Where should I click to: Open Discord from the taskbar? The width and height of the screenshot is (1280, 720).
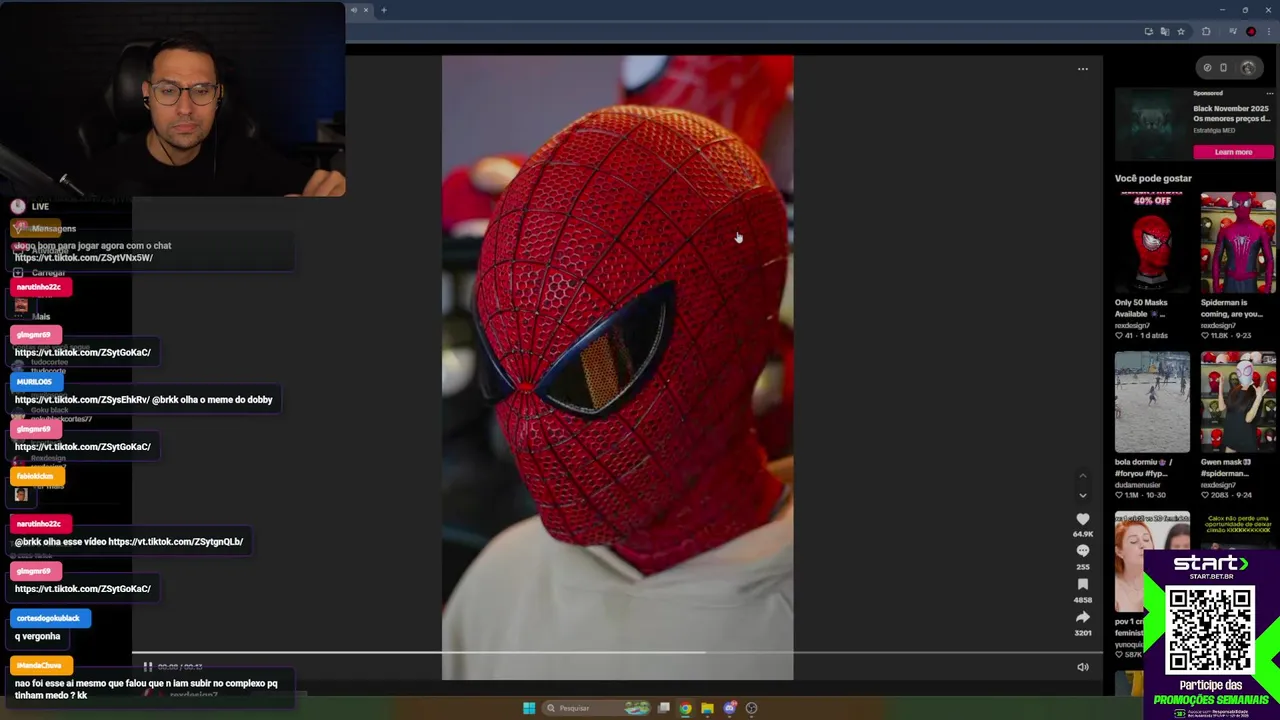coord(729,708)
